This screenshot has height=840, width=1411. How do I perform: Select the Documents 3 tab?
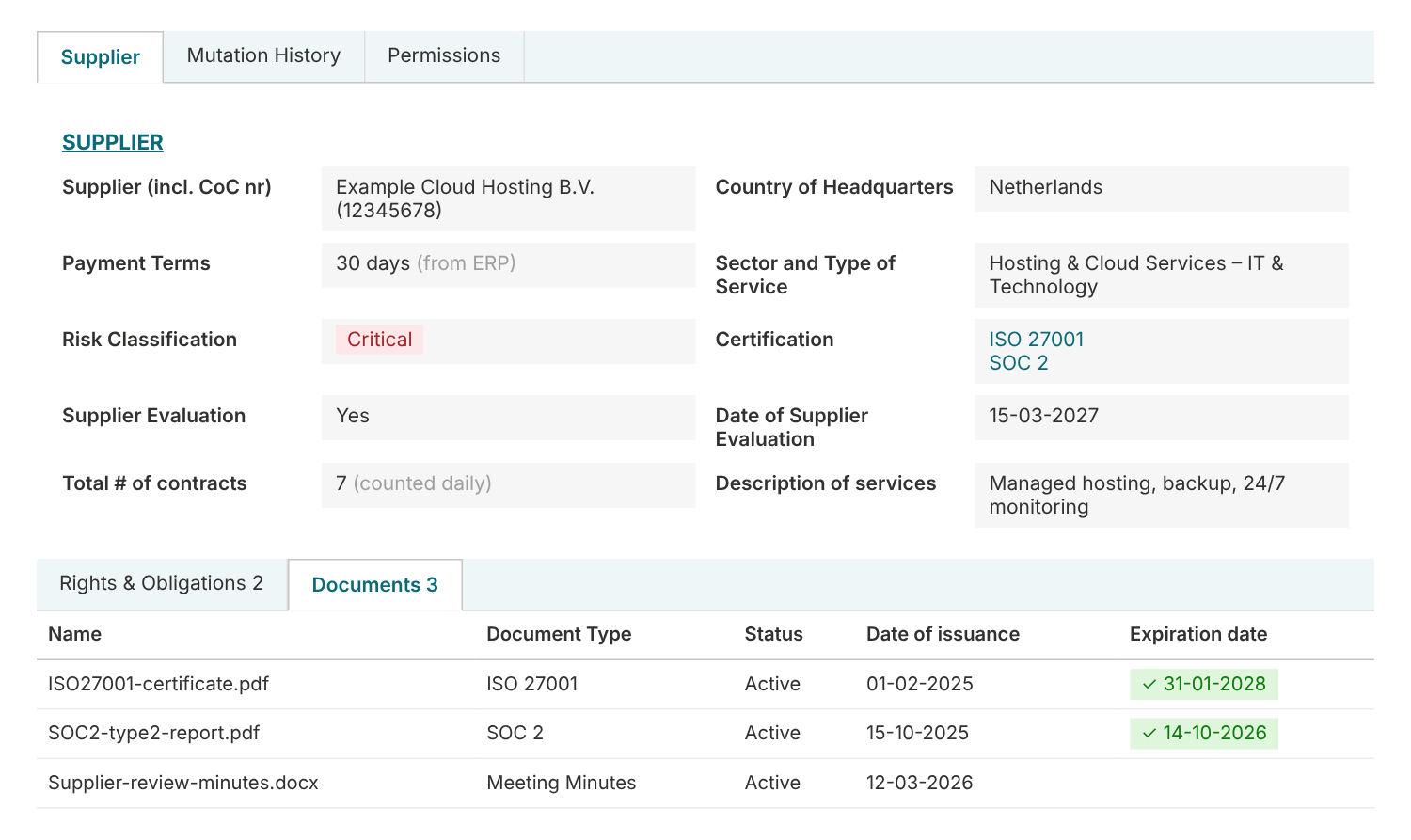tap(375, 585)
